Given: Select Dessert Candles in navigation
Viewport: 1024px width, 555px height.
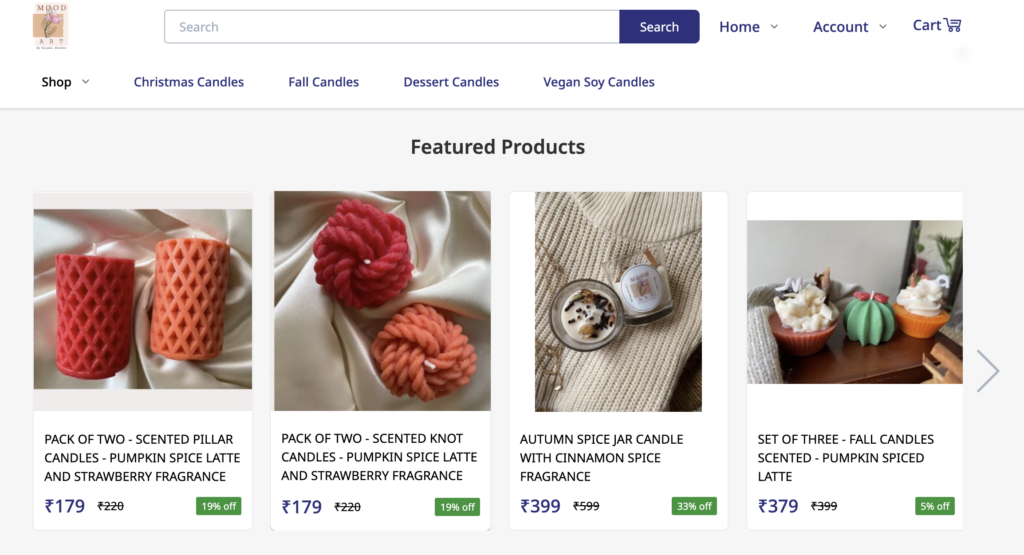Looking at the screenshot, I should [x=451, y=82].
